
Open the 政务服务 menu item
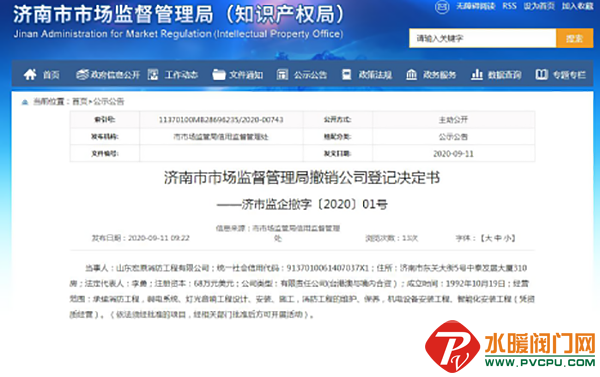439,75
